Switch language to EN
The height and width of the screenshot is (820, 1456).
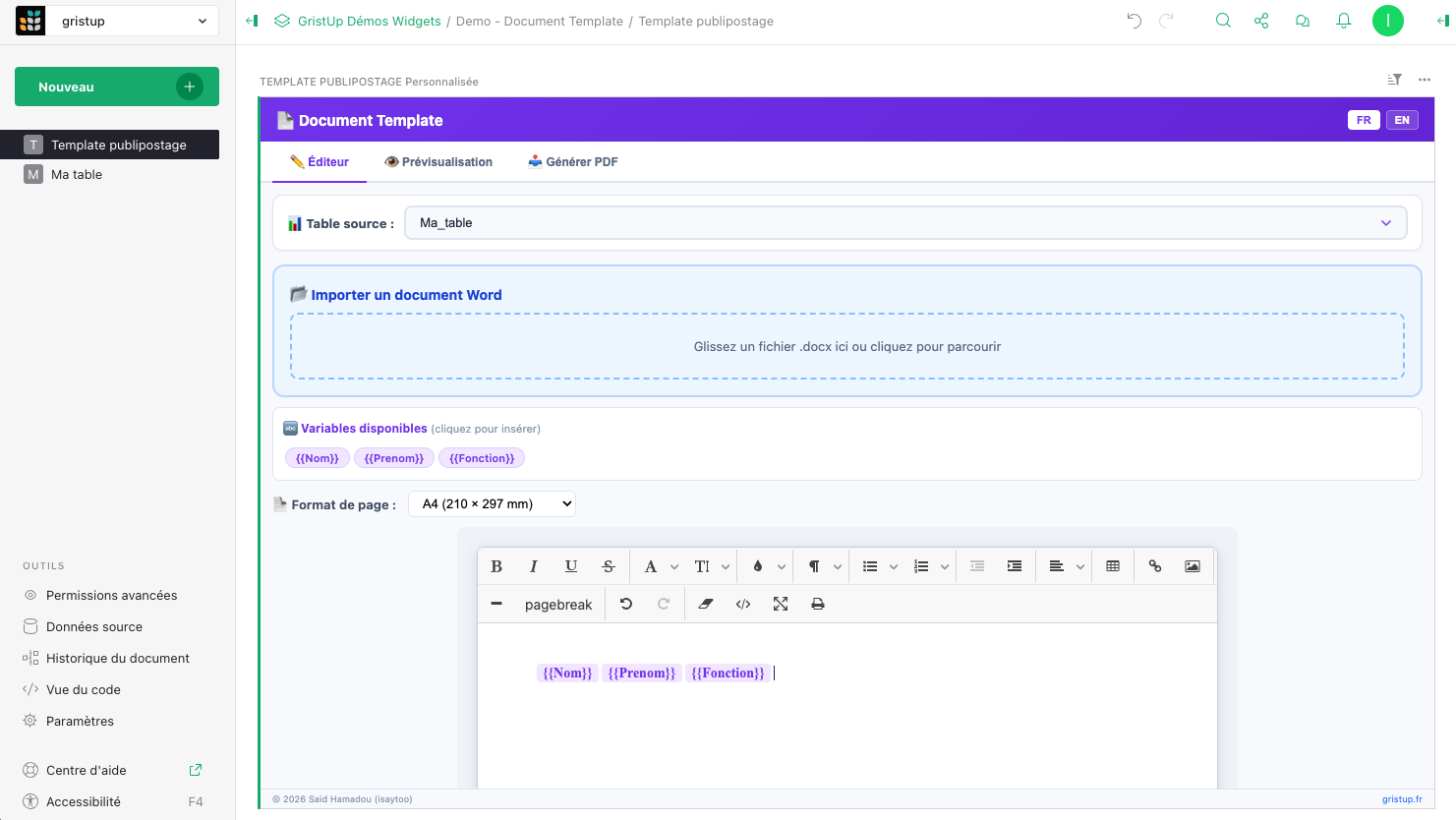(1402, 120)
